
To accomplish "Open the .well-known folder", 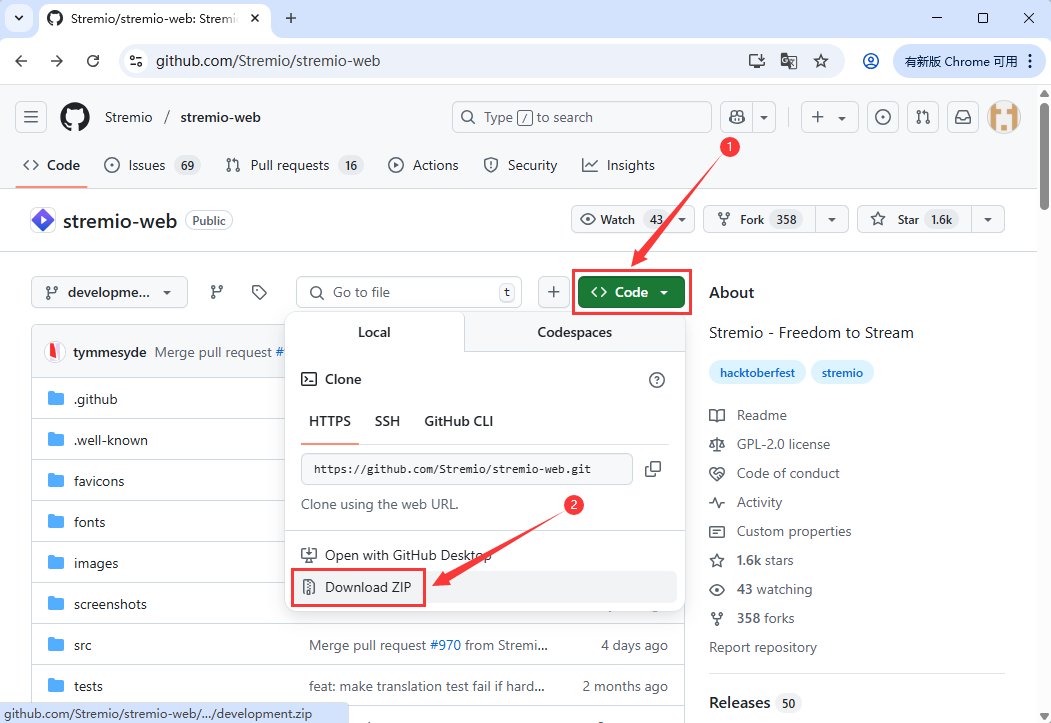I will (x=111, y=440).
